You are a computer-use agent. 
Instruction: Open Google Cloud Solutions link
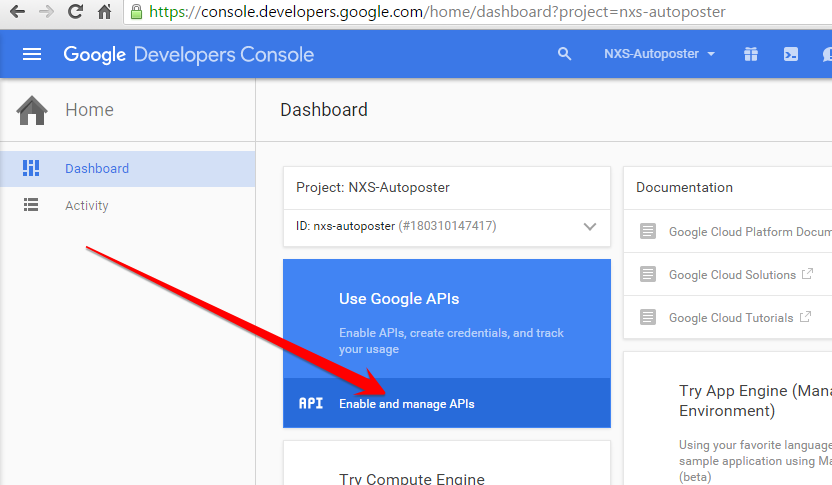732,275
